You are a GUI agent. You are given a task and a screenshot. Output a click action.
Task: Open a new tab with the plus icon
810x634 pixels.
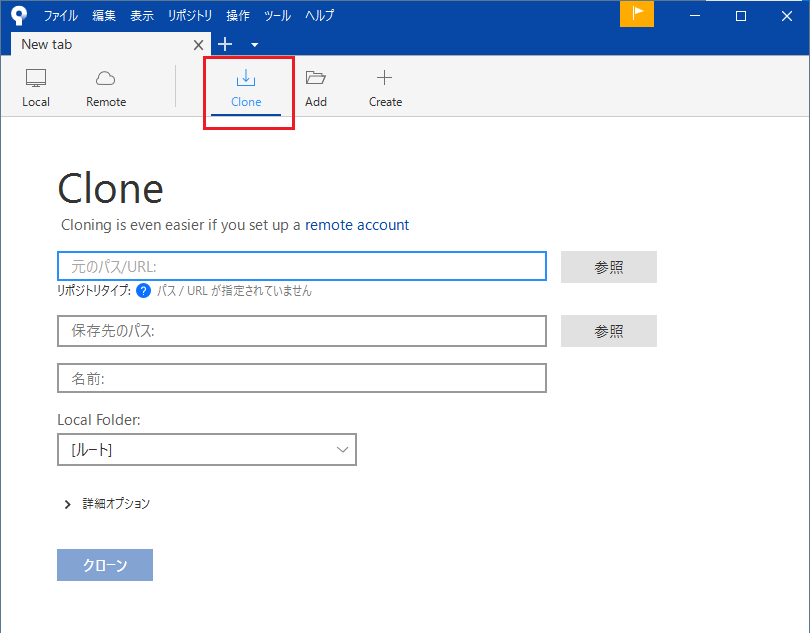(225, 44)
